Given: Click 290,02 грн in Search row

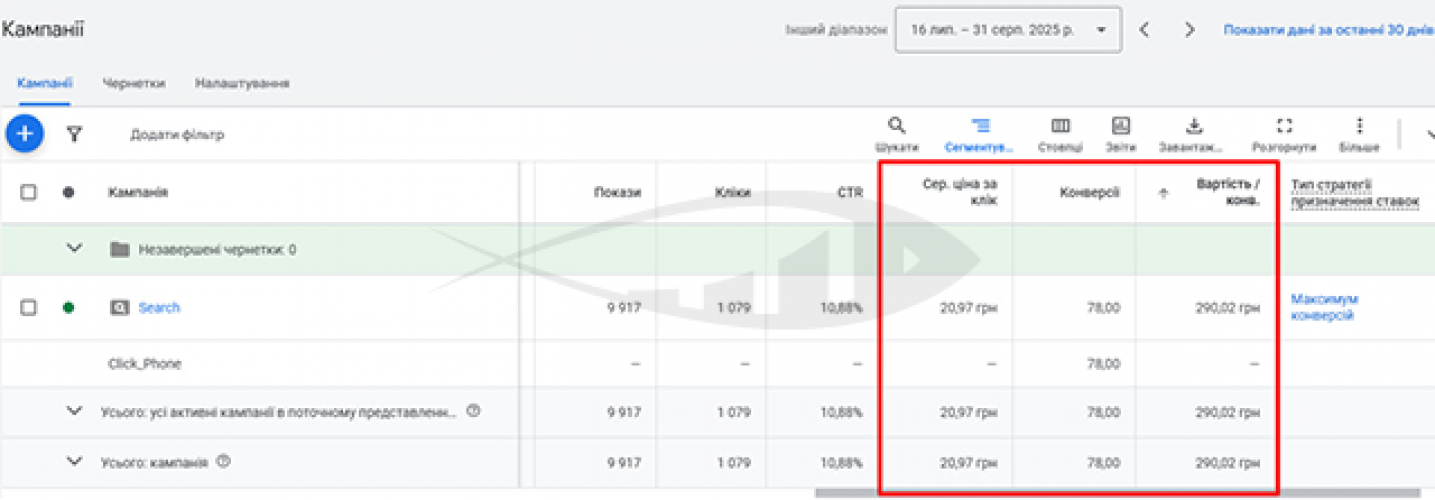Looking at the screenshot, I should click(x=1228, y=308).
